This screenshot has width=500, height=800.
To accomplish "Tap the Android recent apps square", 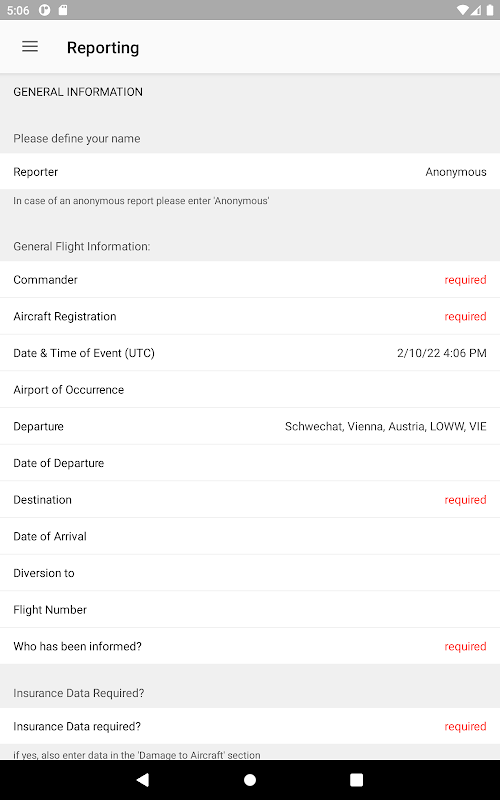I will tap(357, 779).
